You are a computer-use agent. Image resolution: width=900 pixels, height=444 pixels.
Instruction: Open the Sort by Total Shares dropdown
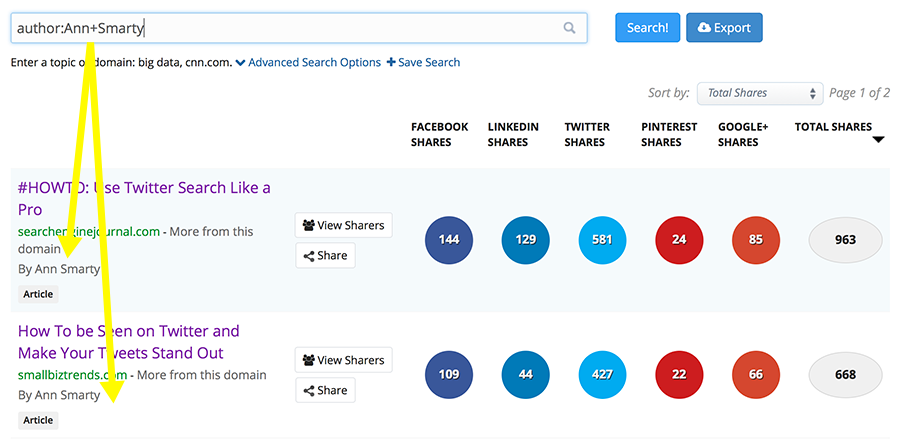760,93
